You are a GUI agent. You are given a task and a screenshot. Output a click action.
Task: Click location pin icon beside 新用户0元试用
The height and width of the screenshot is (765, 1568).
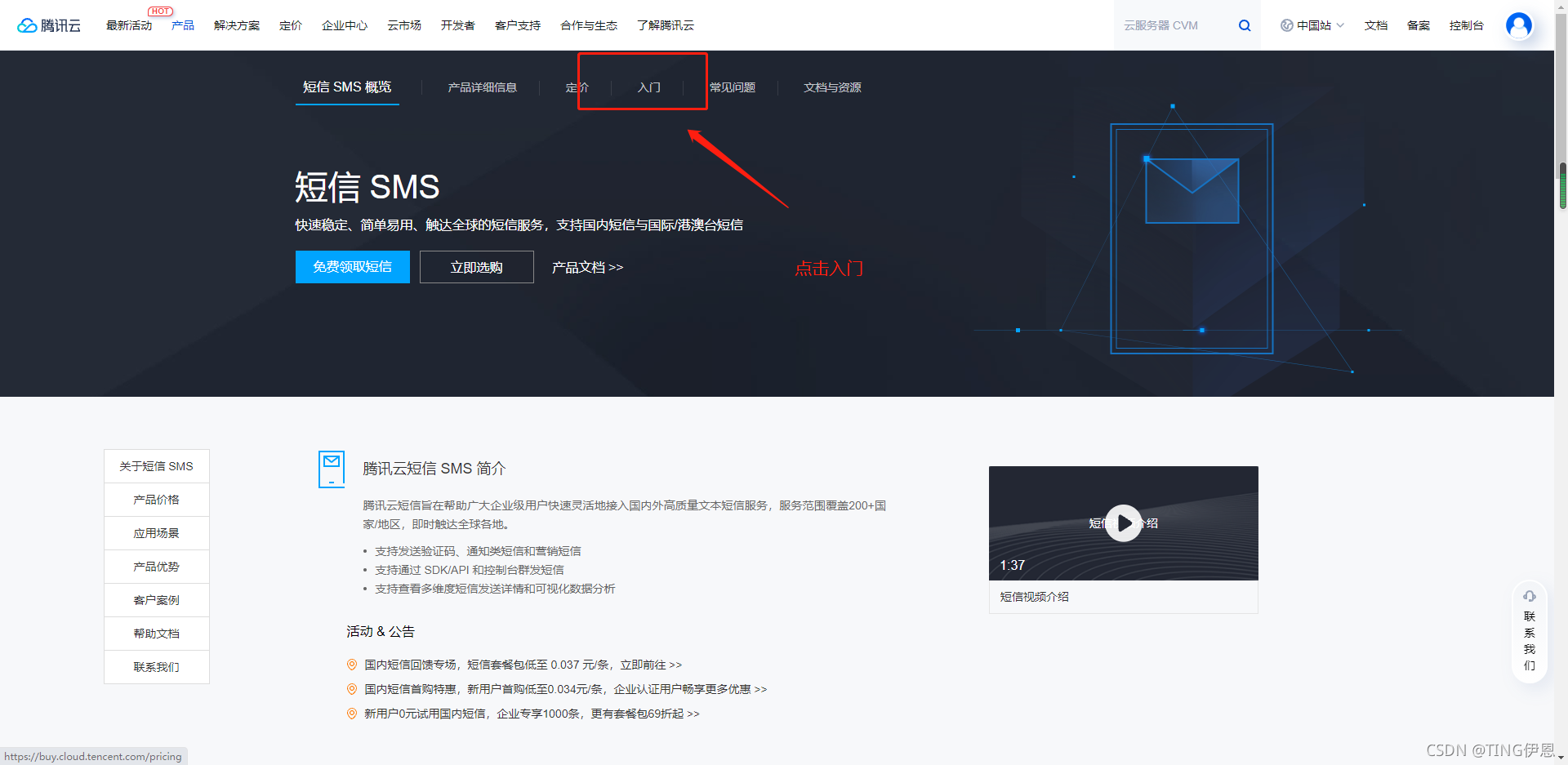coord(352,714)
